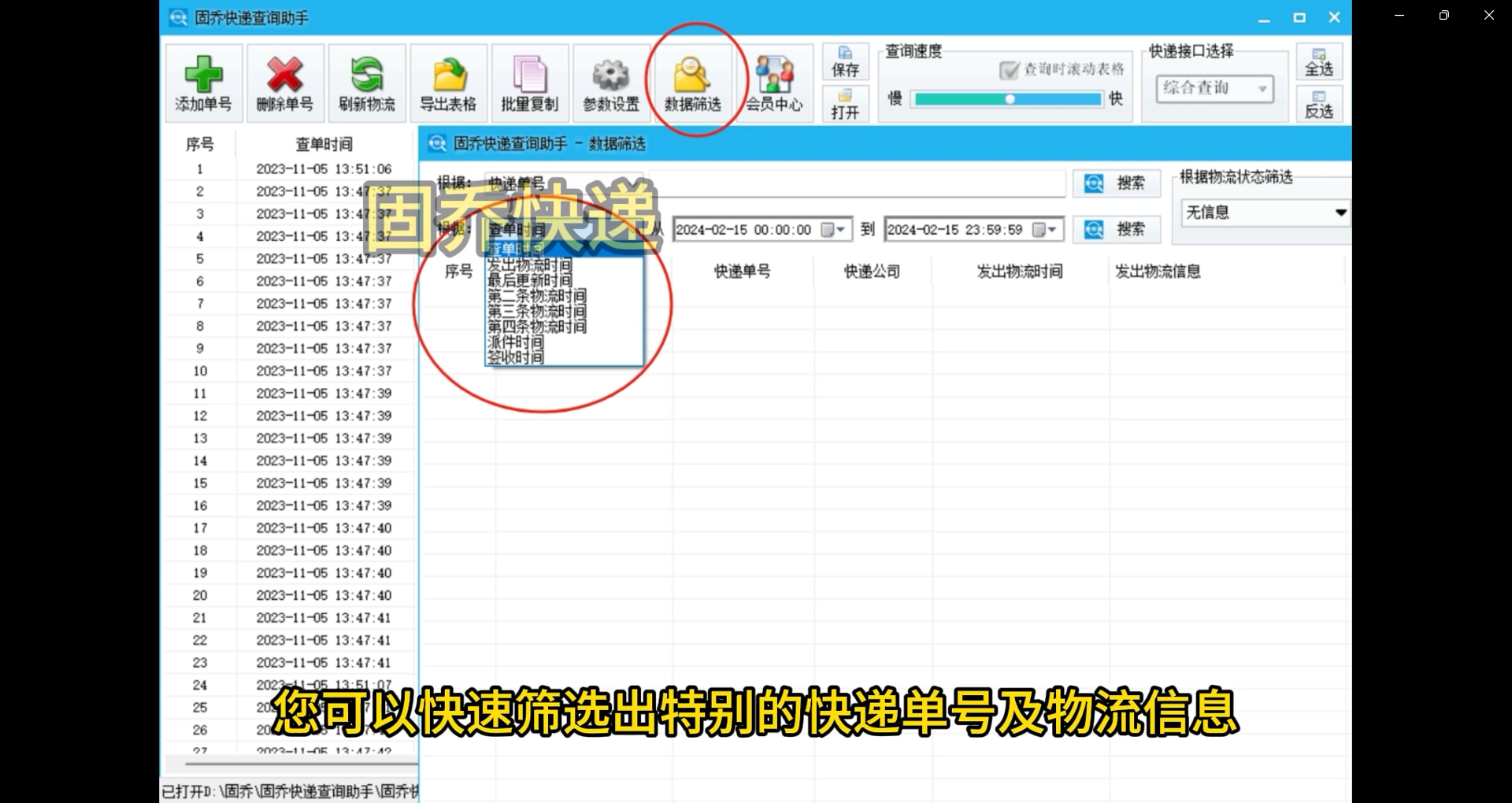Click the 添加单号 add tracking number icon

[x=203, y=83]
